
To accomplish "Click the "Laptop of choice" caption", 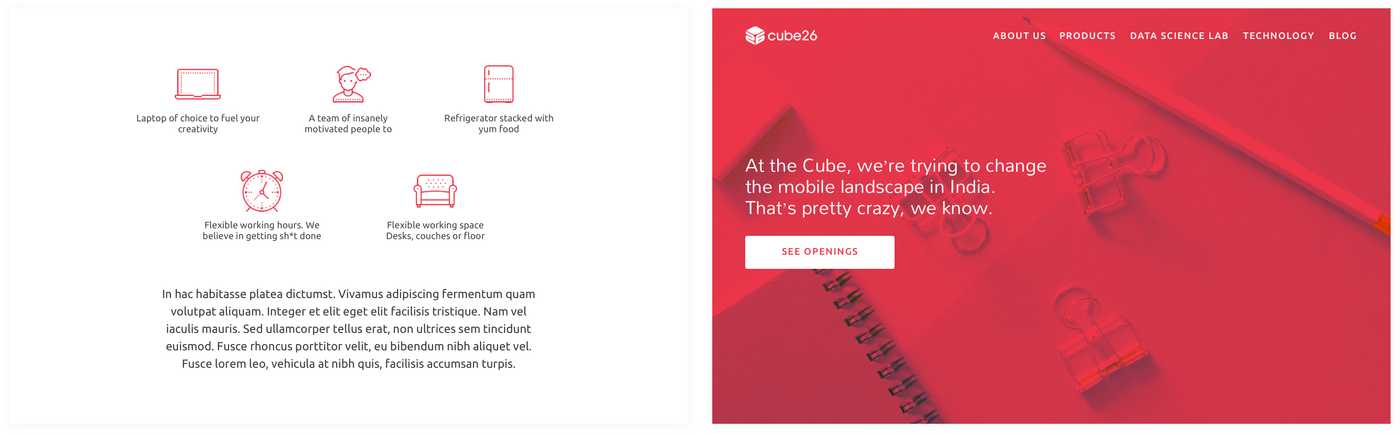I will pos(198,123).
